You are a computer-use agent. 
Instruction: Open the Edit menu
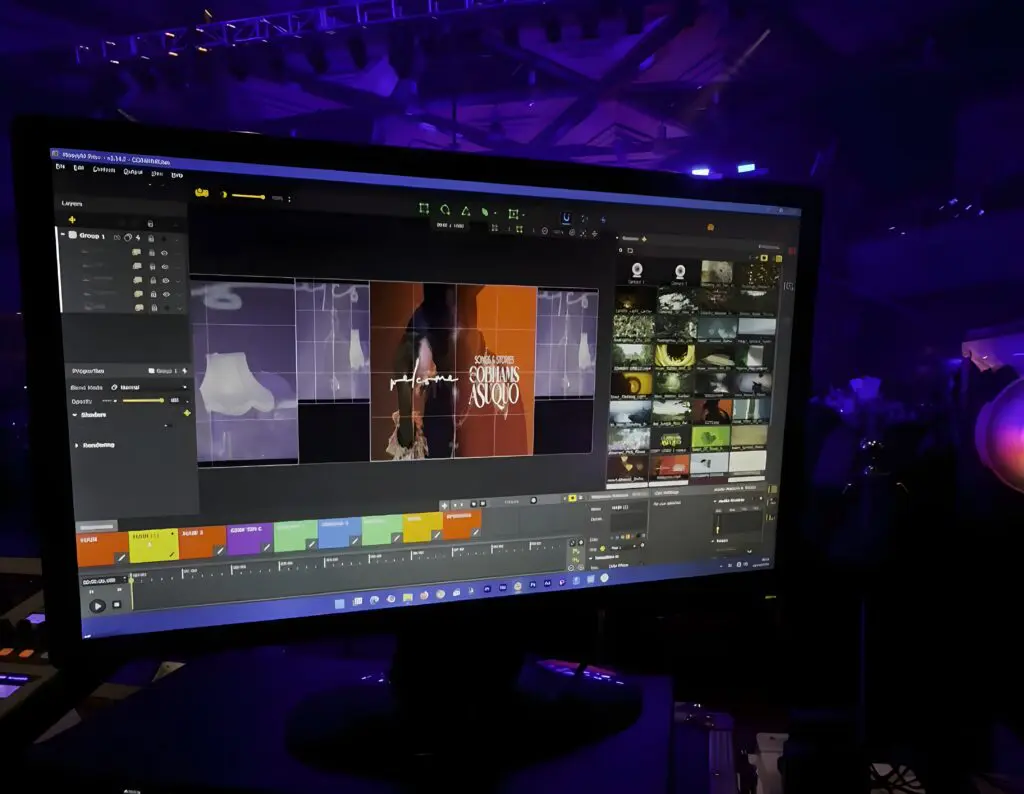[78, 168]
